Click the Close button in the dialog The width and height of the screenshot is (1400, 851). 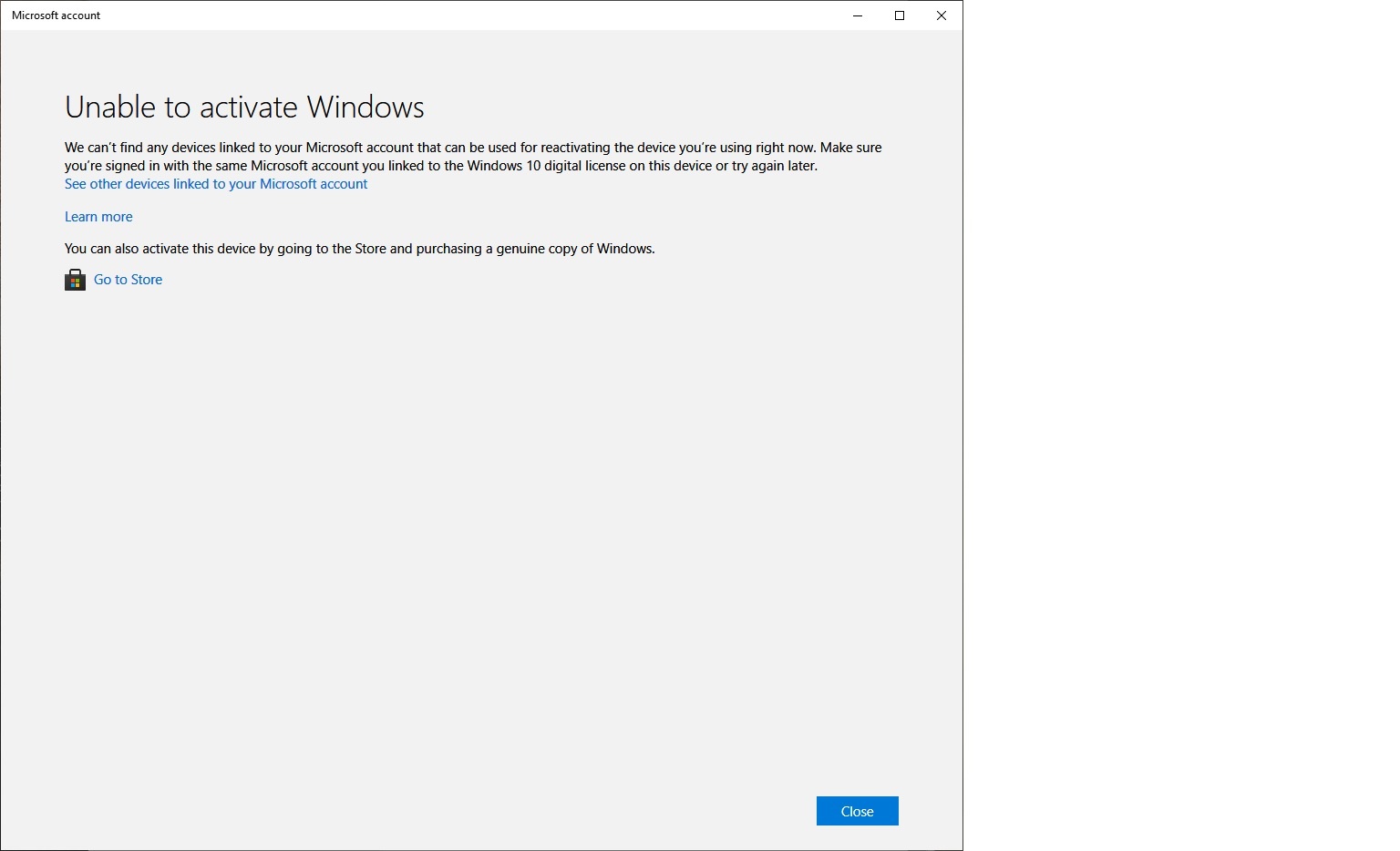[x=857, y=811]
